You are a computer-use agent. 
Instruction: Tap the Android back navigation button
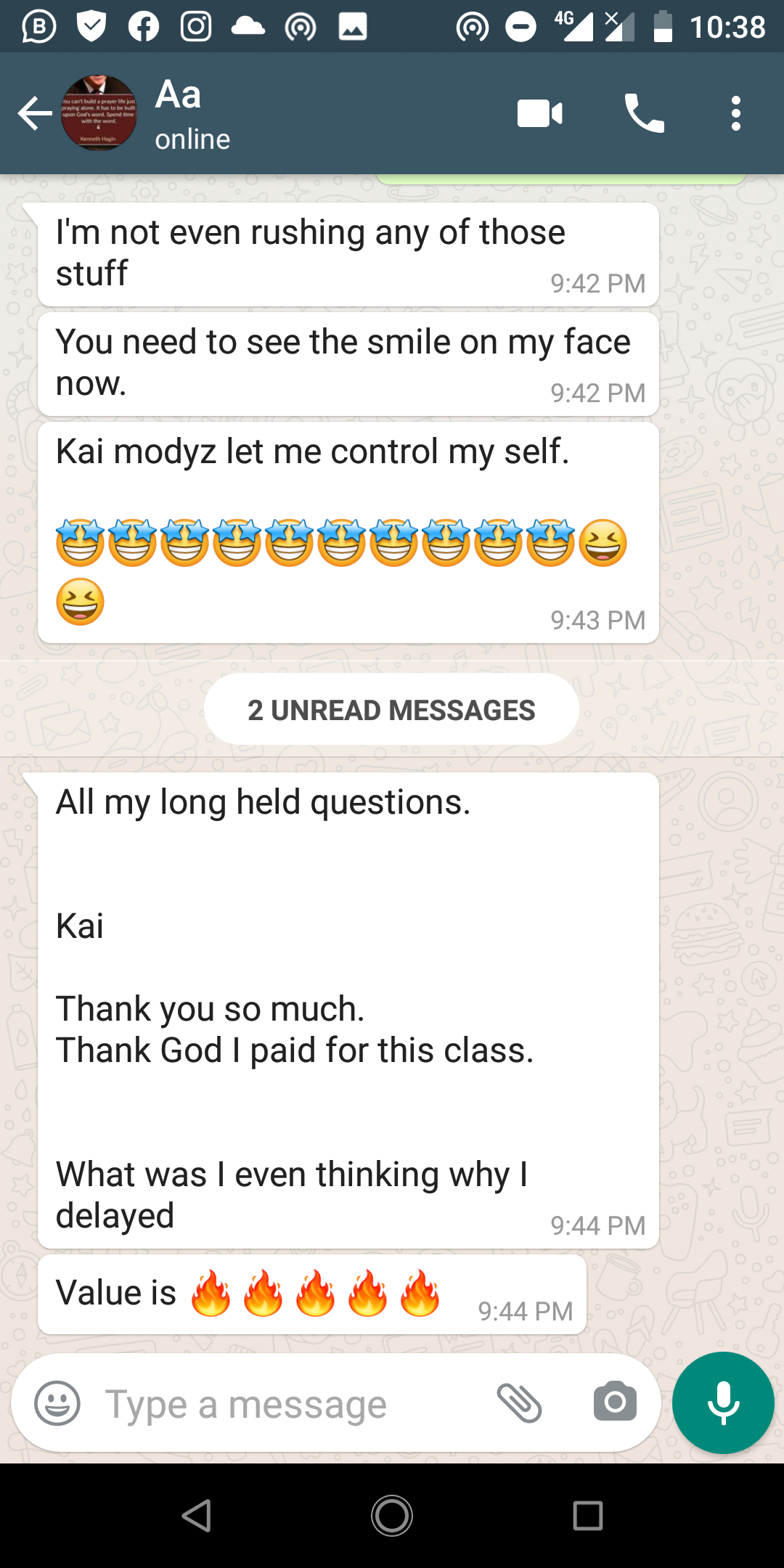point(197,1516)
